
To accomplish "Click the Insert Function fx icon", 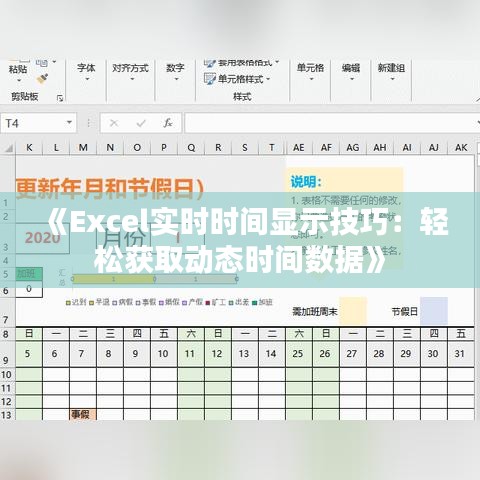I will point(168,123).
